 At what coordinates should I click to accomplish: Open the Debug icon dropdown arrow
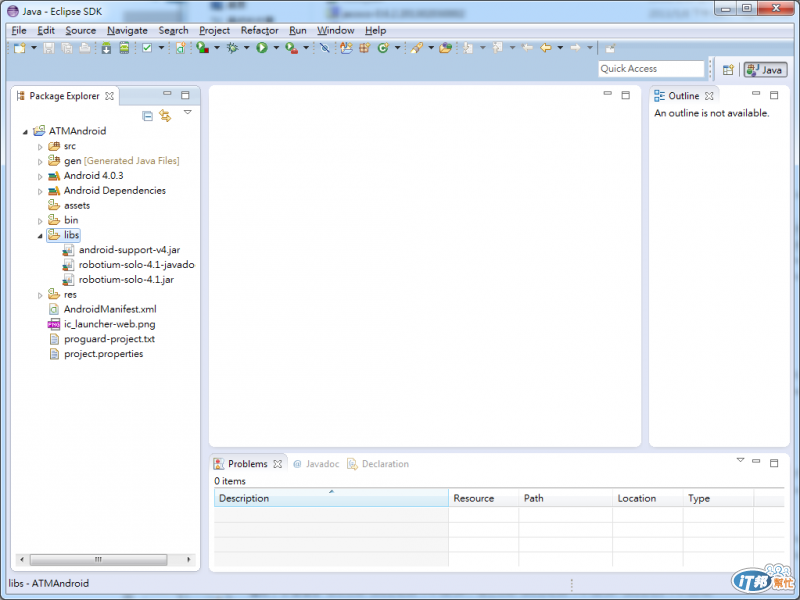[x=246, y=48]
